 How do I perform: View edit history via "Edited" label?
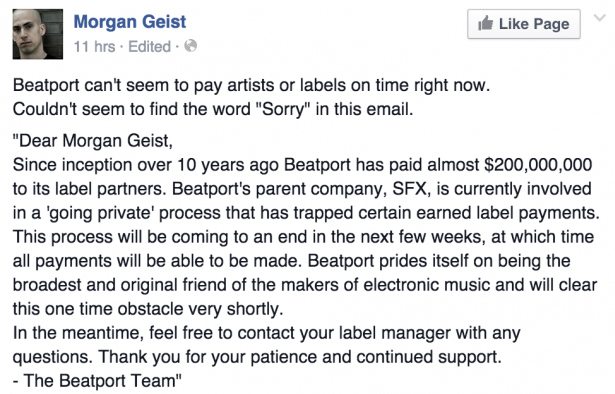[149, 47]
